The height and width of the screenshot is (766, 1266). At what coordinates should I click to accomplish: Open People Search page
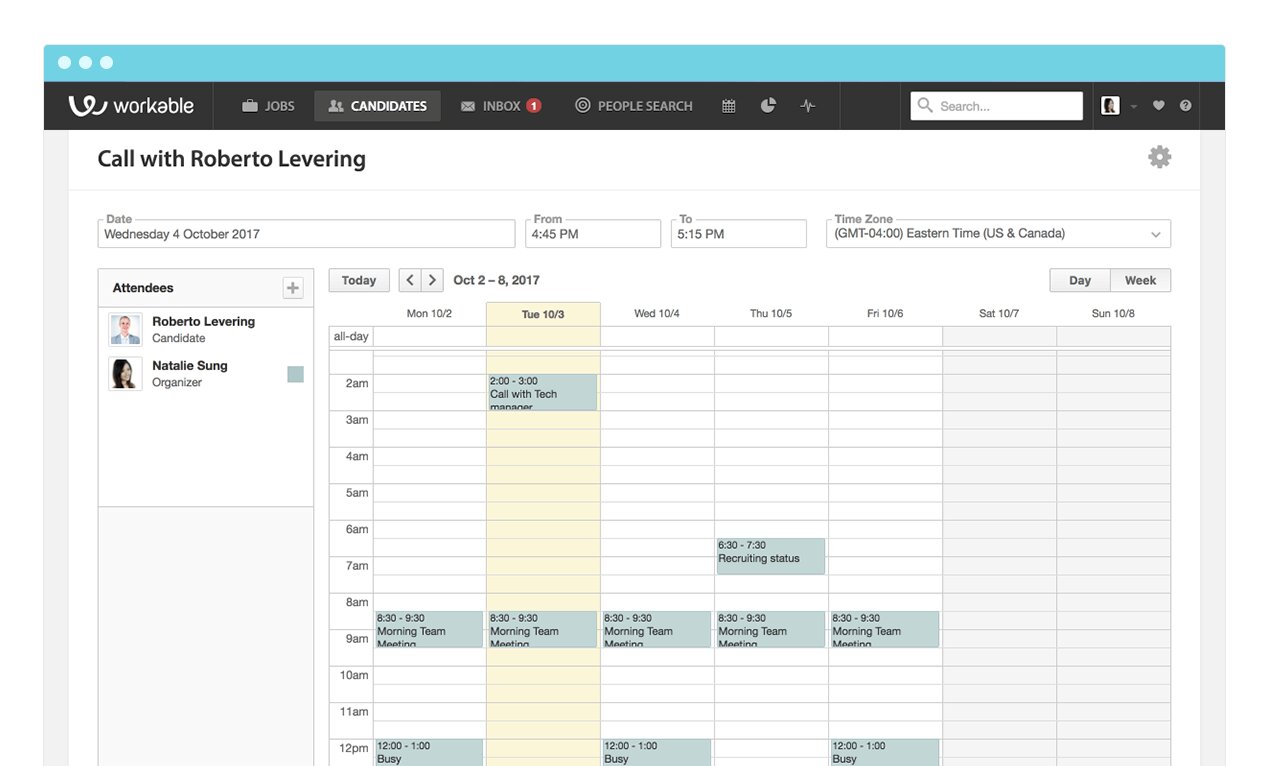[633, 106]
